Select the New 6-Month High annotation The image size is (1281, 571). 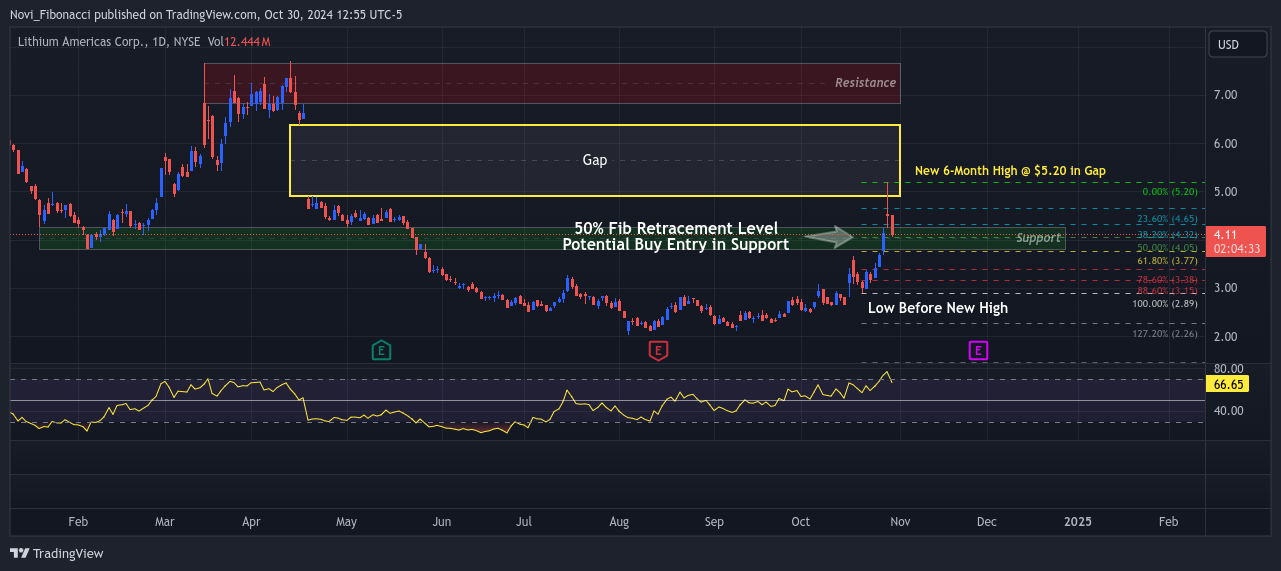coord(1010,171)
